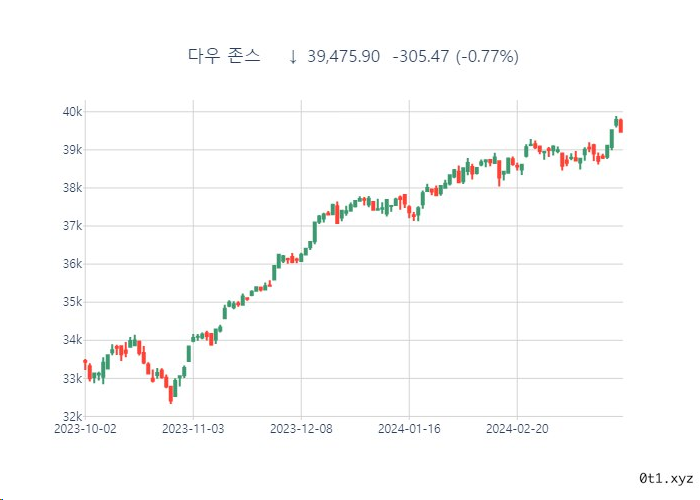Click the change value -305.47
This screenshot has height=500, width=700.
[421, 57]
